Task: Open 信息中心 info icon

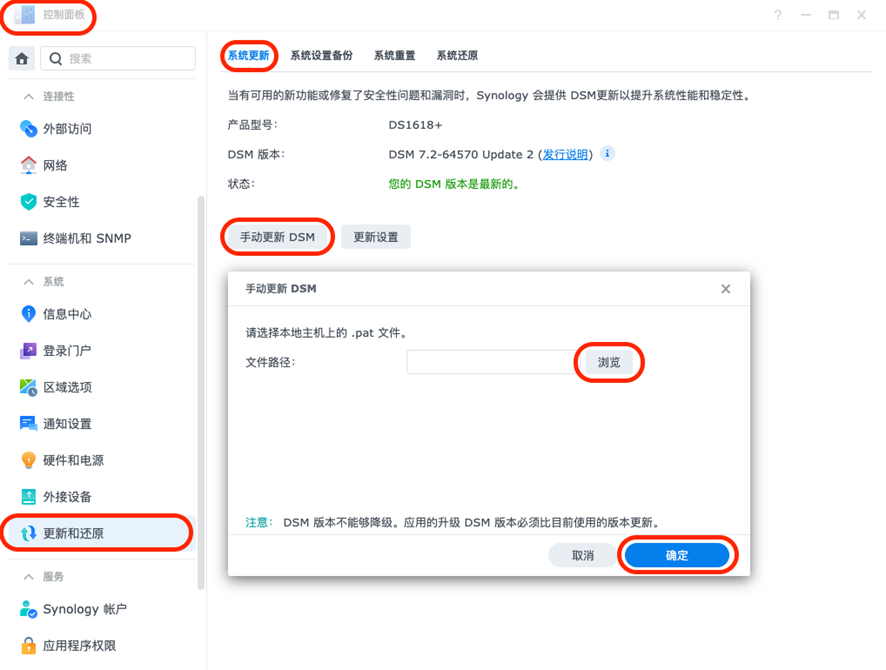Action: [29, 314]
